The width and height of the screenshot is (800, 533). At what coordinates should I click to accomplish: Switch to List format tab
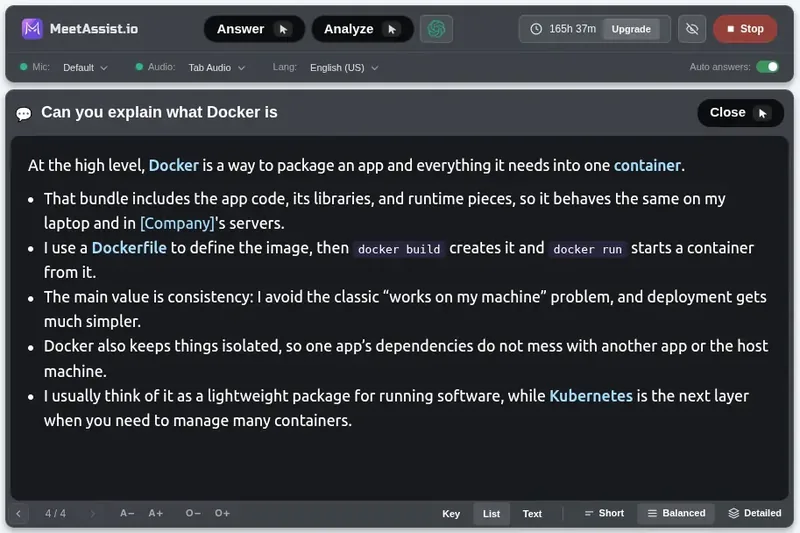[x=491, y=514]
